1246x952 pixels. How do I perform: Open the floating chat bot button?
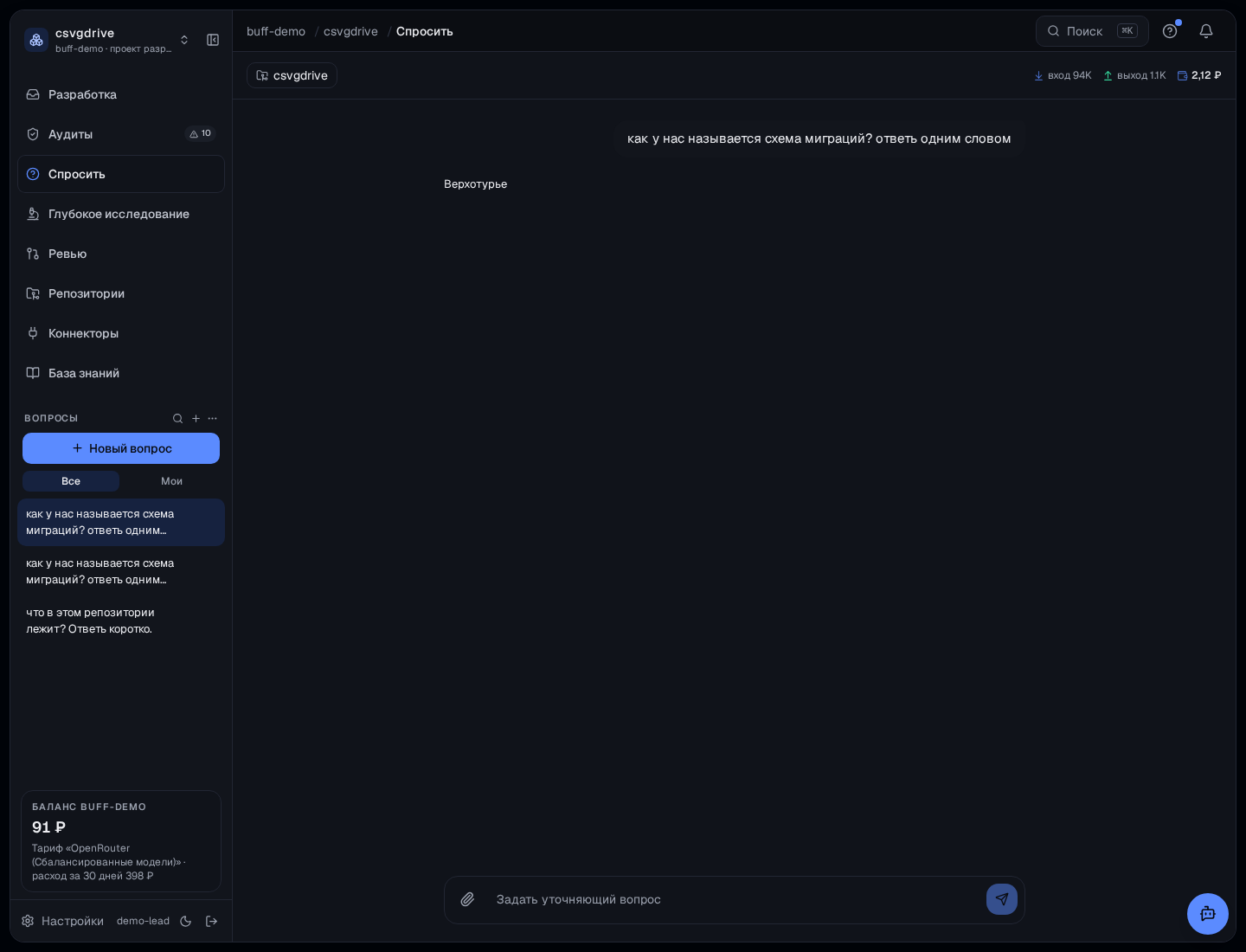[1208, 914]
